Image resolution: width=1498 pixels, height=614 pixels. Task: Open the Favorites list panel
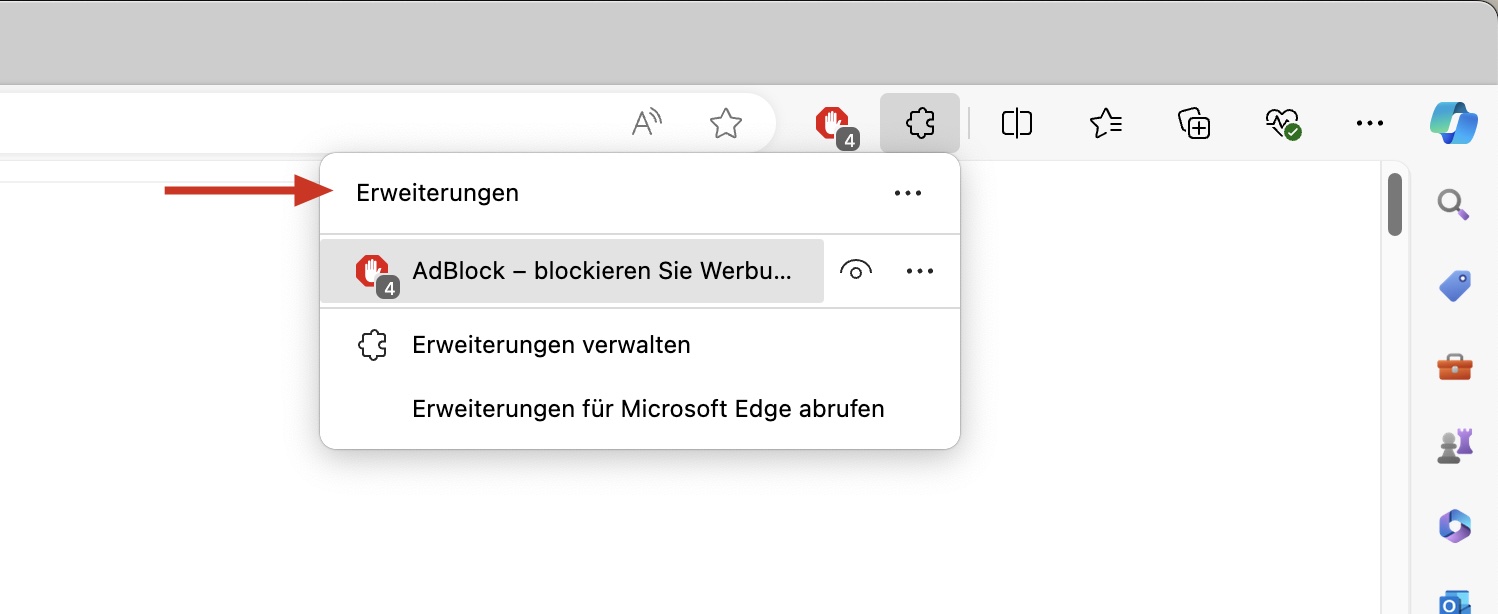click(1105, 123)
